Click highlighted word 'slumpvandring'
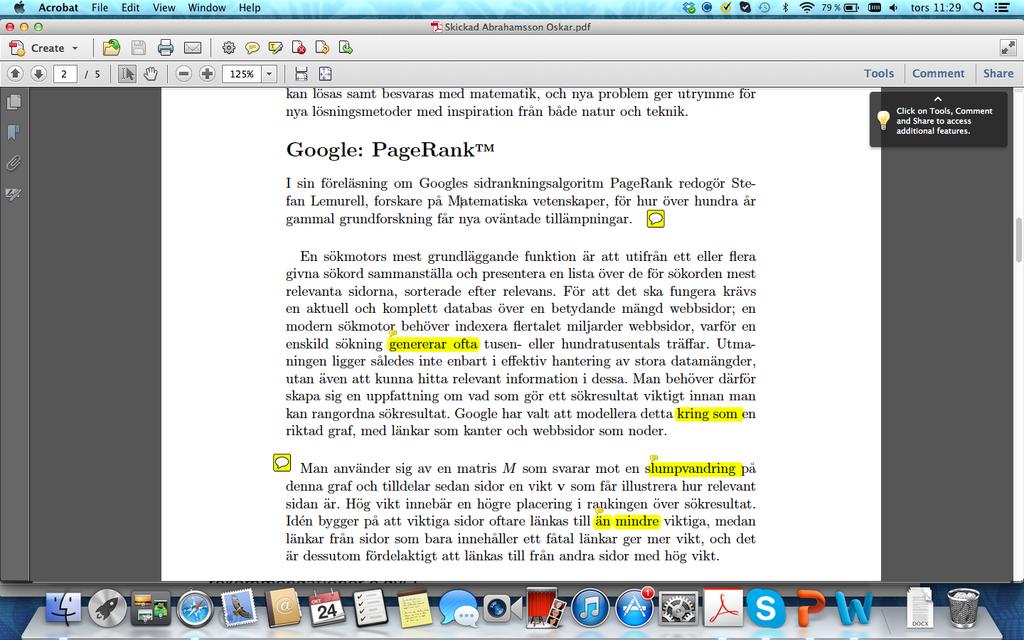The image size is (1024, 640). (692, 469)
